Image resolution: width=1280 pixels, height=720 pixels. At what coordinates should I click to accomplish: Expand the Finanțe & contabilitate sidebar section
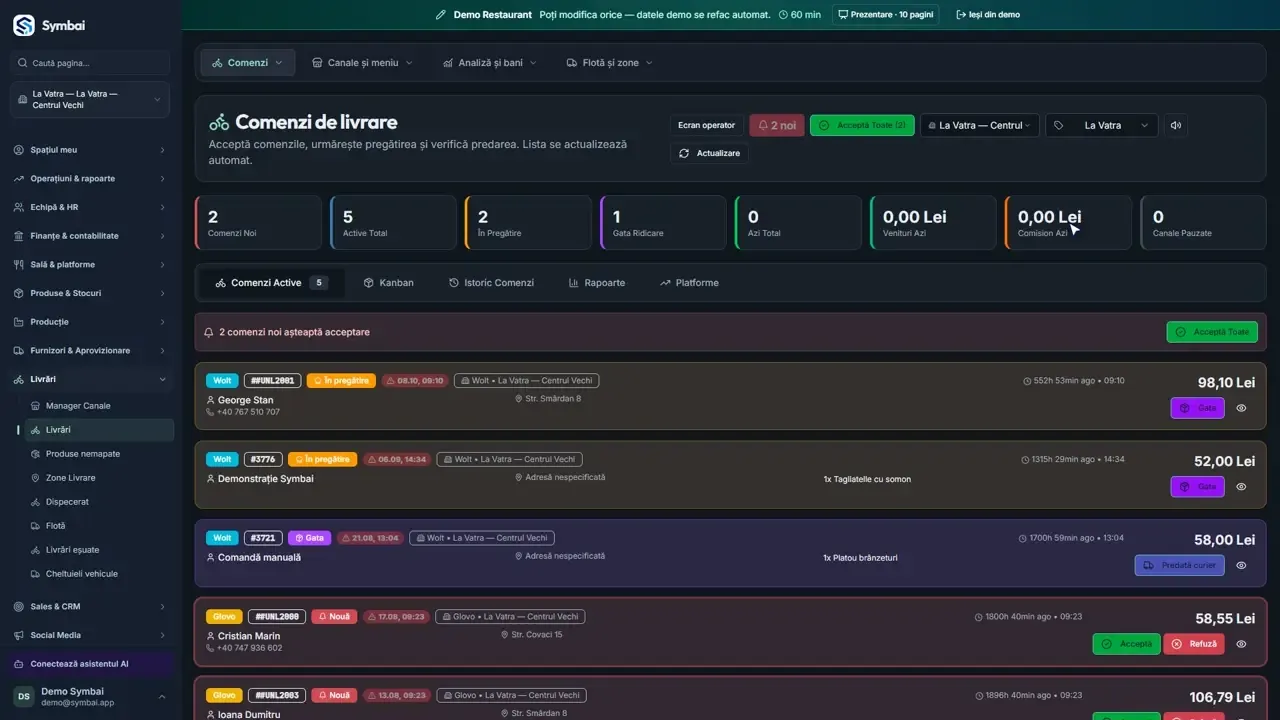click(90, 236)
